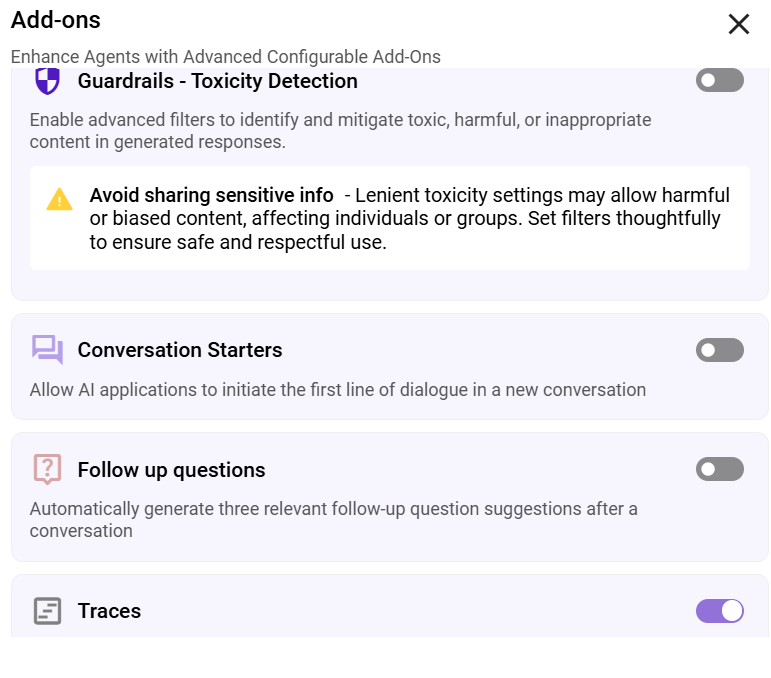The height and width of the screenshot is (678, 771).
Task: Click the Guardrails shield icon
Action: pyautogui.click(x=47, y=81)
